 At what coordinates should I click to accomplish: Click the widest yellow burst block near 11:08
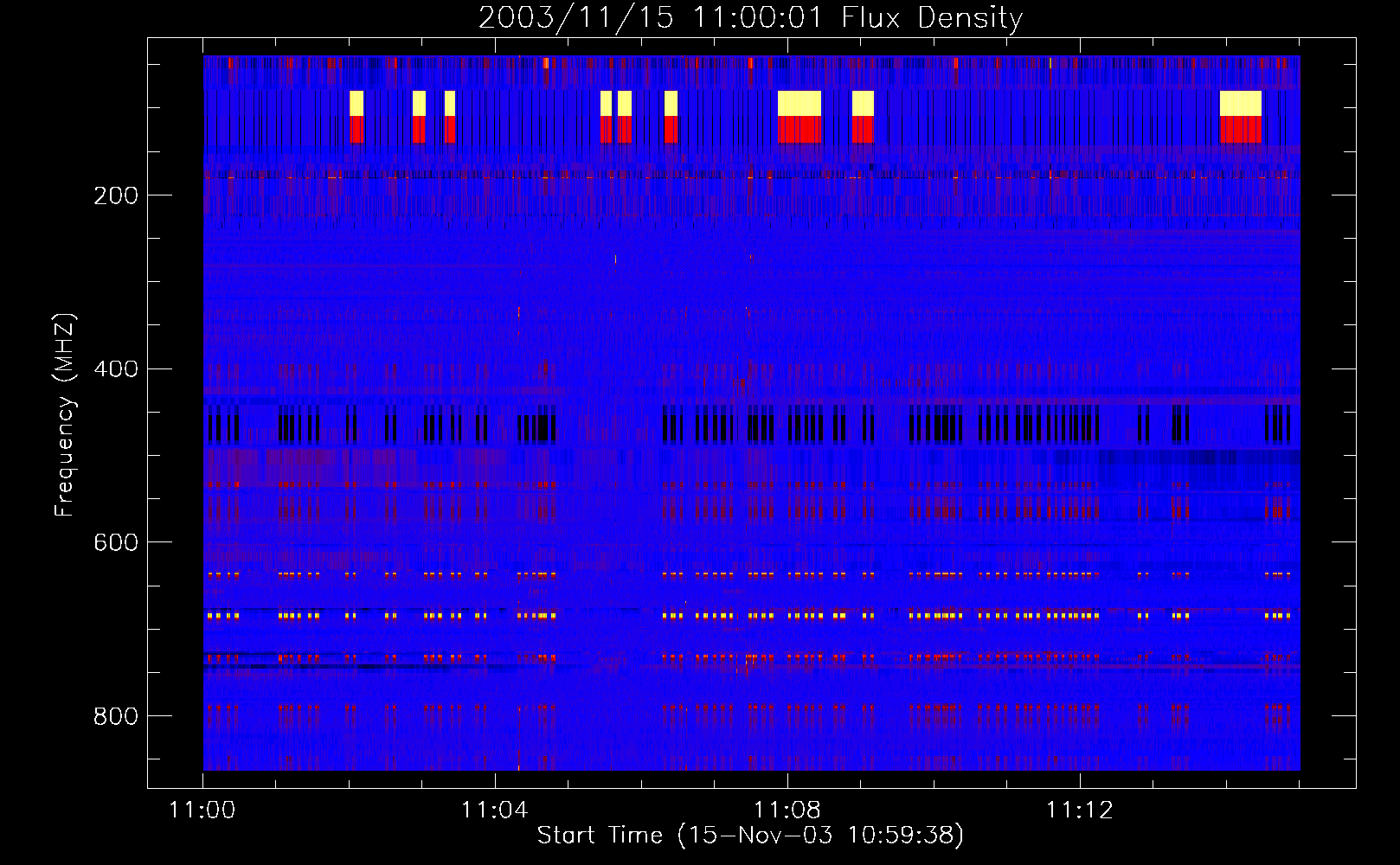pyautogui.click(x=800, y=104)
